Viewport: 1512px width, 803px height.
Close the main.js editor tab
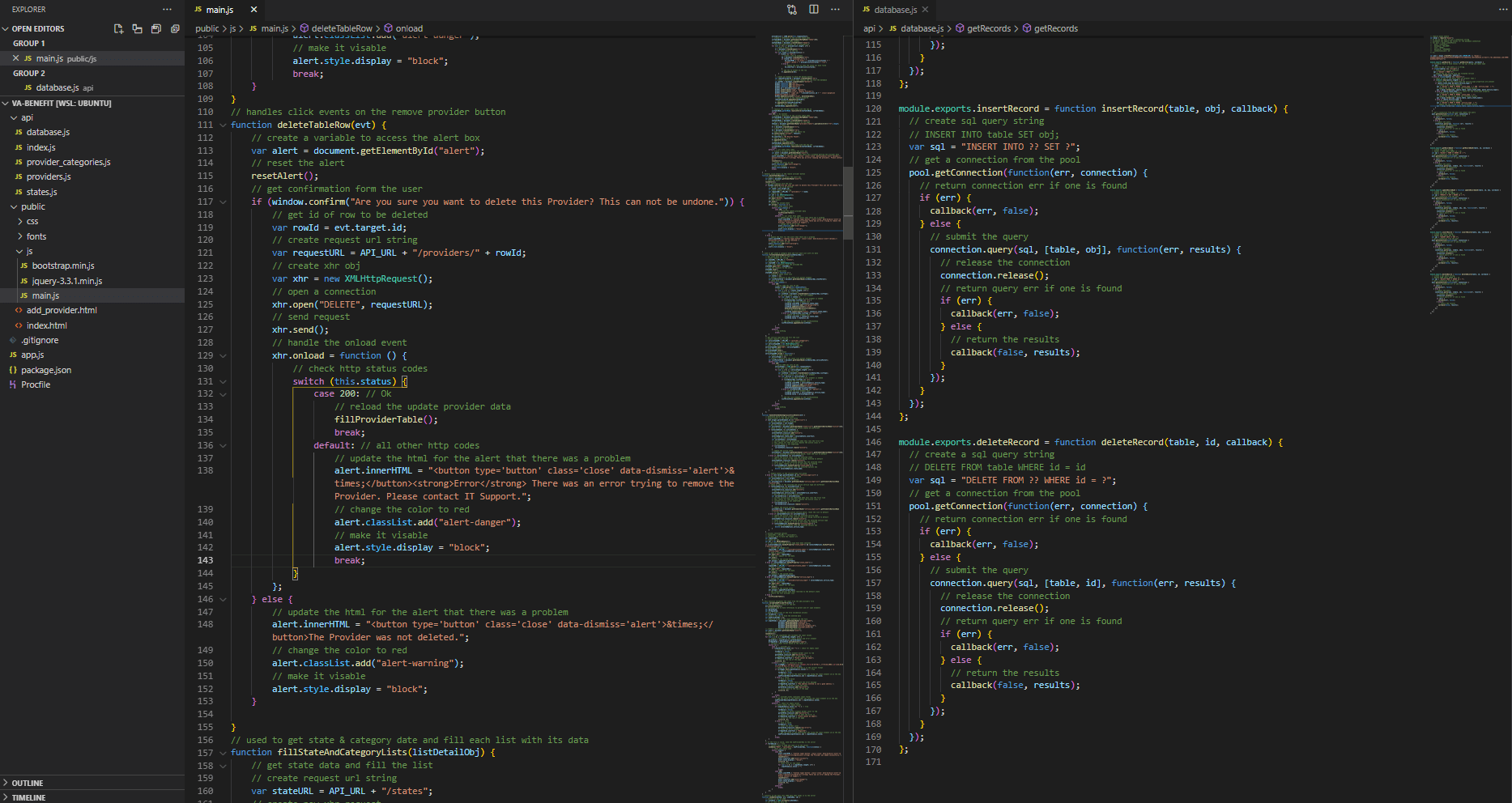[x=253, y=10]
